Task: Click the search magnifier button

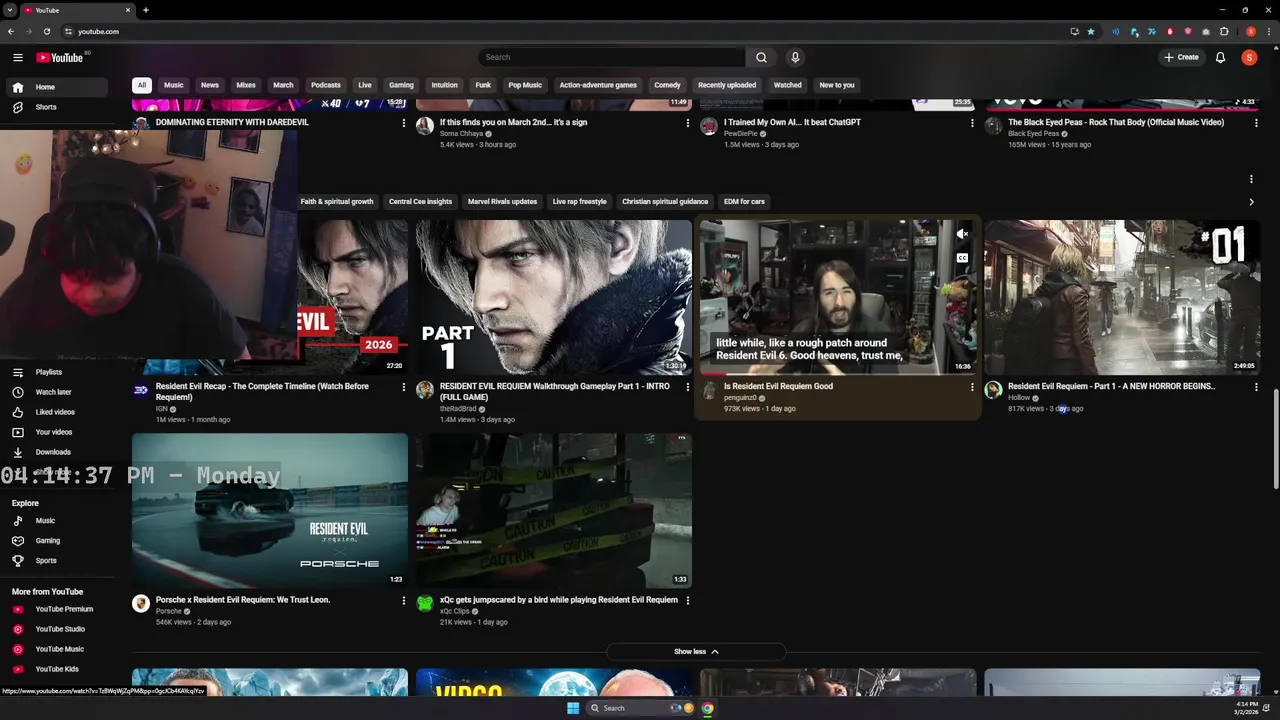Action: click(761, 57)
